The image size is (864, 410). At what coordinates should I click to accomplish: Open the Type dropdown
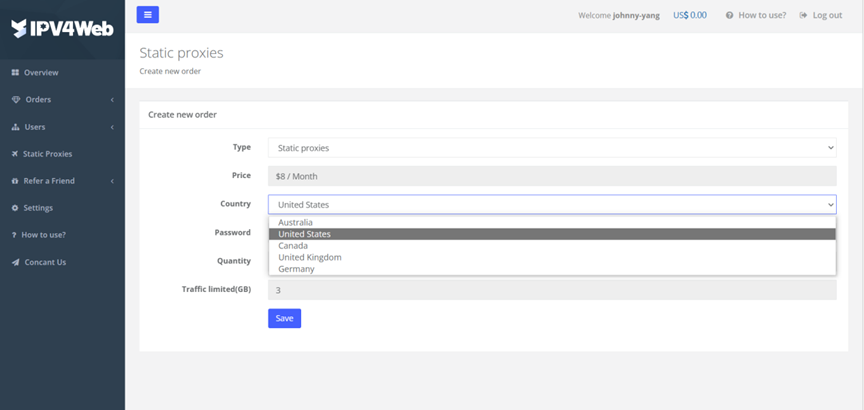pyautogui.click(x=552, y=148)
